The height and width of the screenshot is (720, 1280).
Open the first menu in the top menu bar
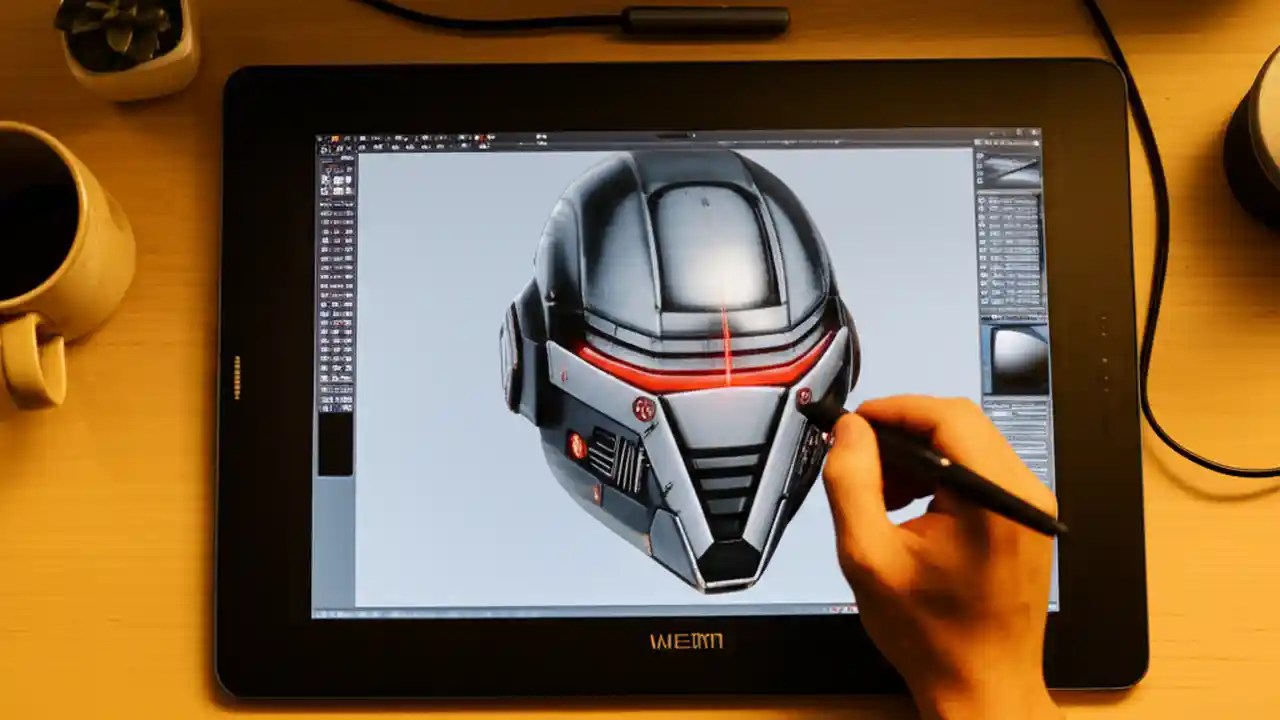(x=322, y=136)
